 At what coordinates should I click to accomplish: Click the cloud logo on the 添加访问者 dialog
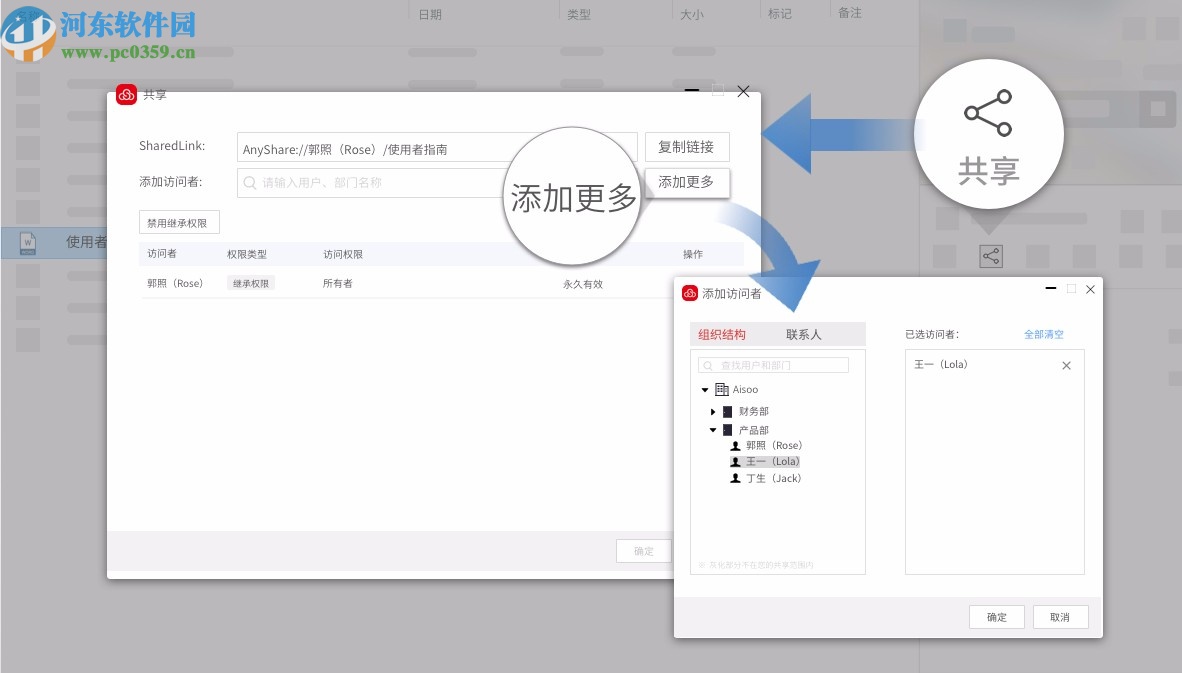pyautogui.click(x=689, y=293)
